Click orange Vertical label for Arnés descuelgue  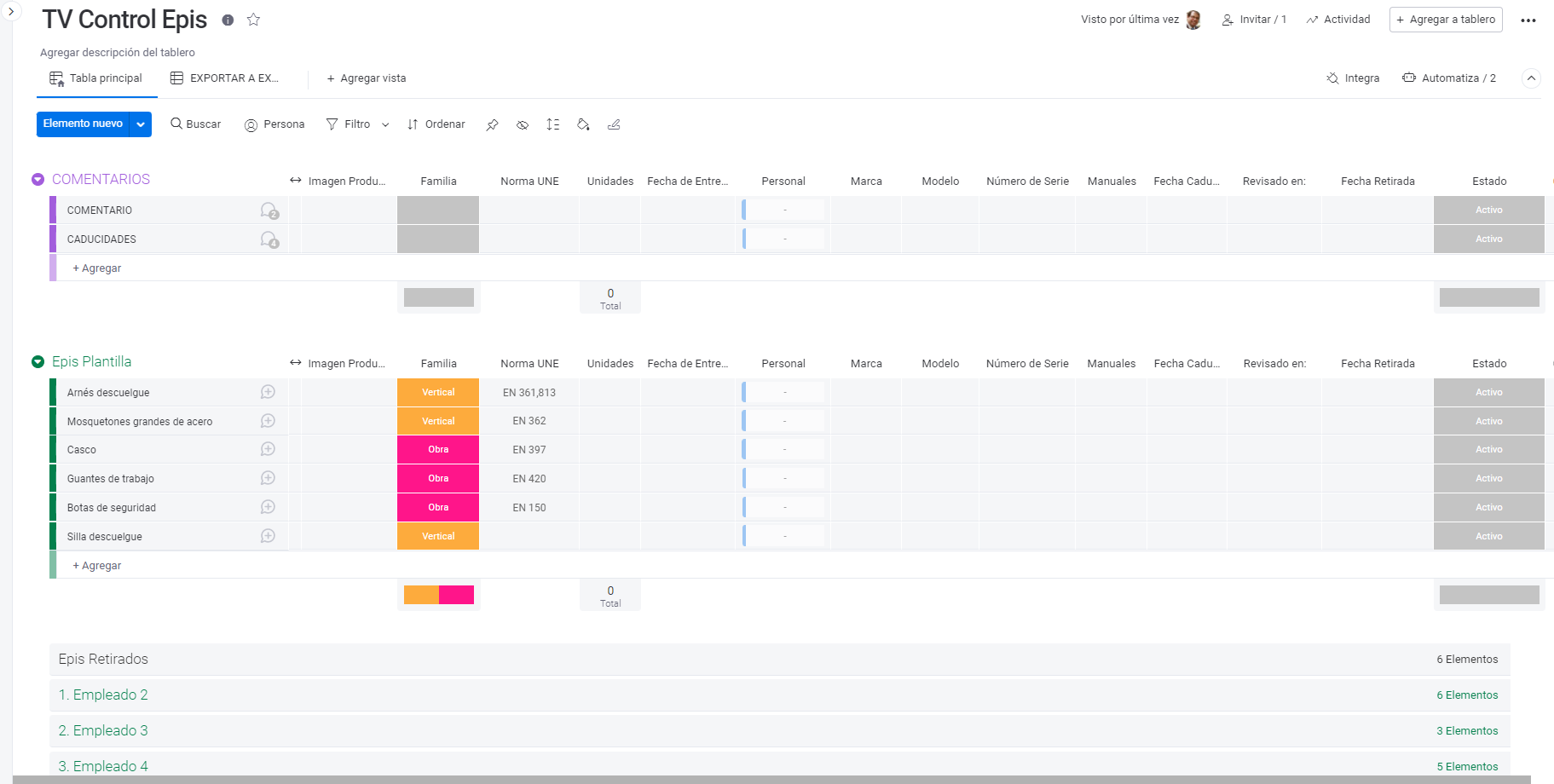[438, 393]
